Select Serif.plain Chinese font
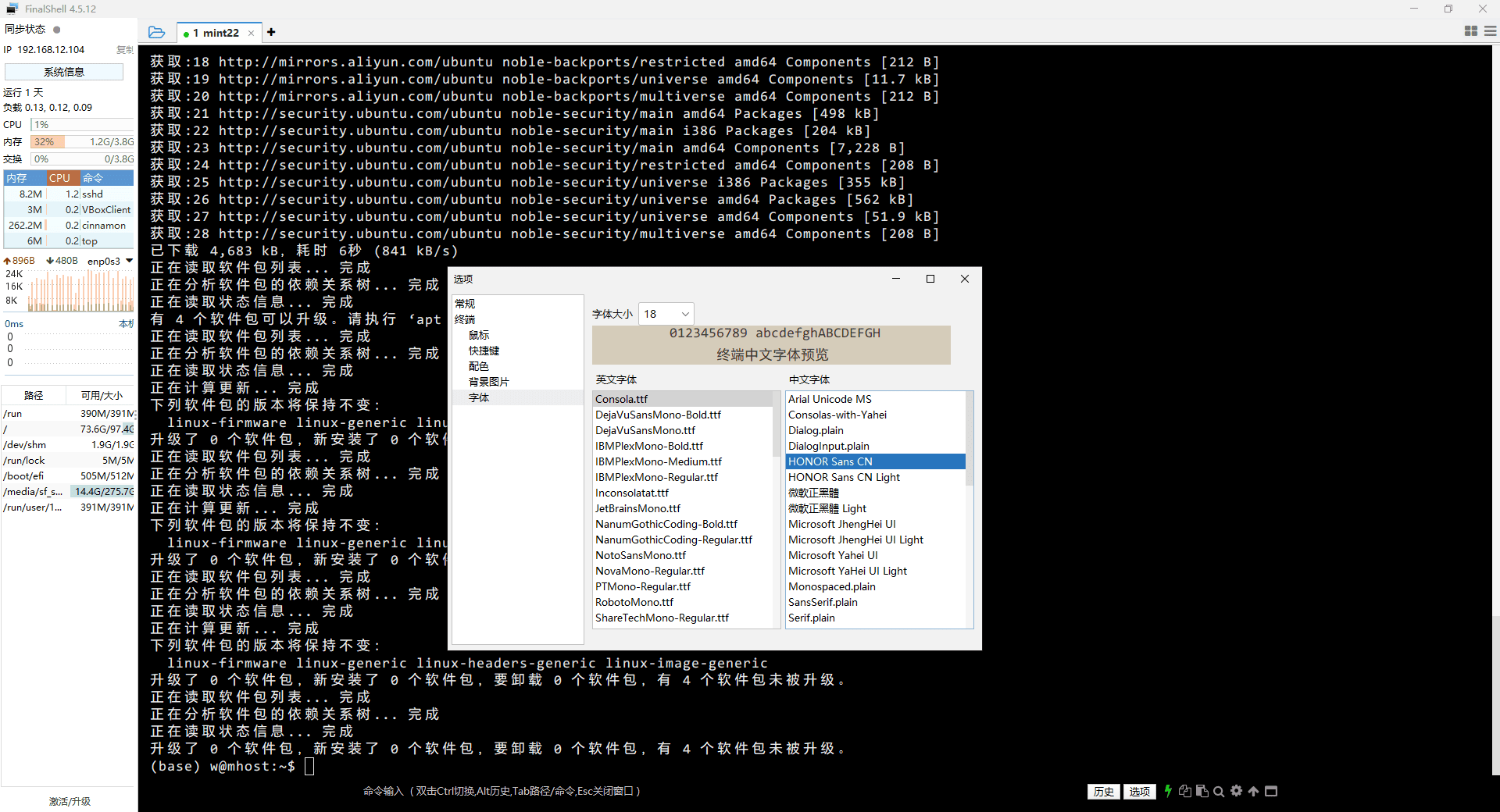The width and height of the screenshot is (1500, 812). (876, 618)
